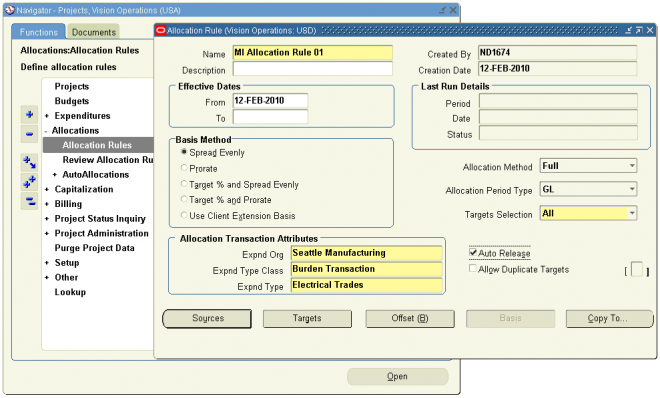Viewport: 660px width, 398px height.
Task: Expand the Project Administration node
Action: [47, 233]
